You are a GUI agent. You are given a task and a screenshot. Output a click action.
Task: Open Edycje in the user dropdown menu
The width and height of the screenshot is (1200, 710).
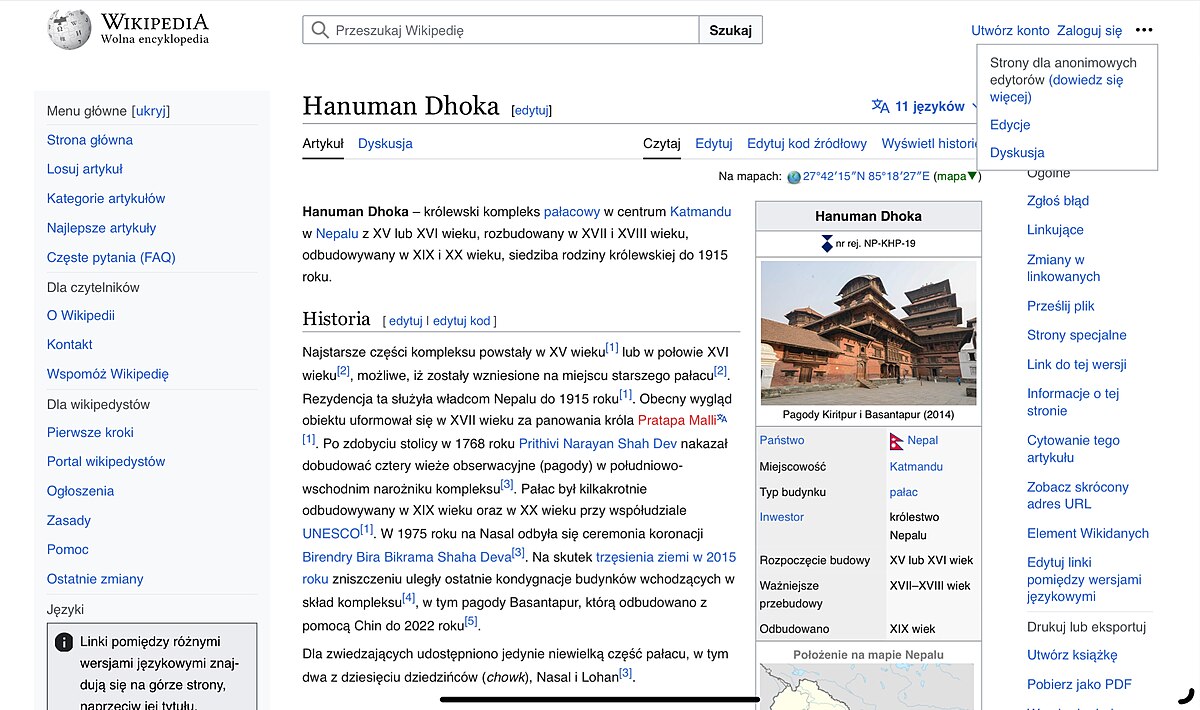pos(1010,125)
